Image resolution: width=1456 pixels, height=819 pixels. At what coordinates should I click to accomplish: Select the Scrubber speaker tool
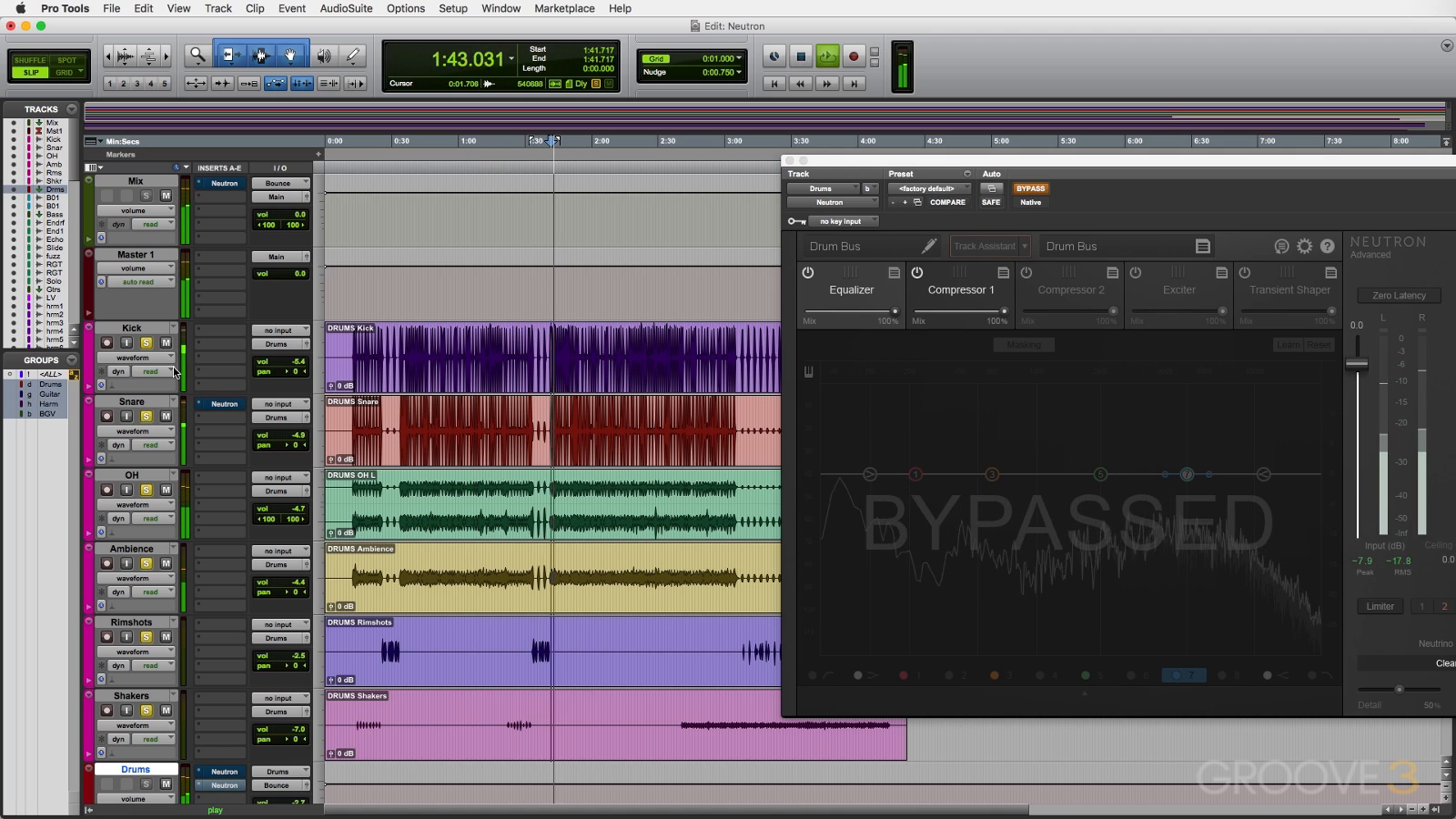tap(323, 56)
